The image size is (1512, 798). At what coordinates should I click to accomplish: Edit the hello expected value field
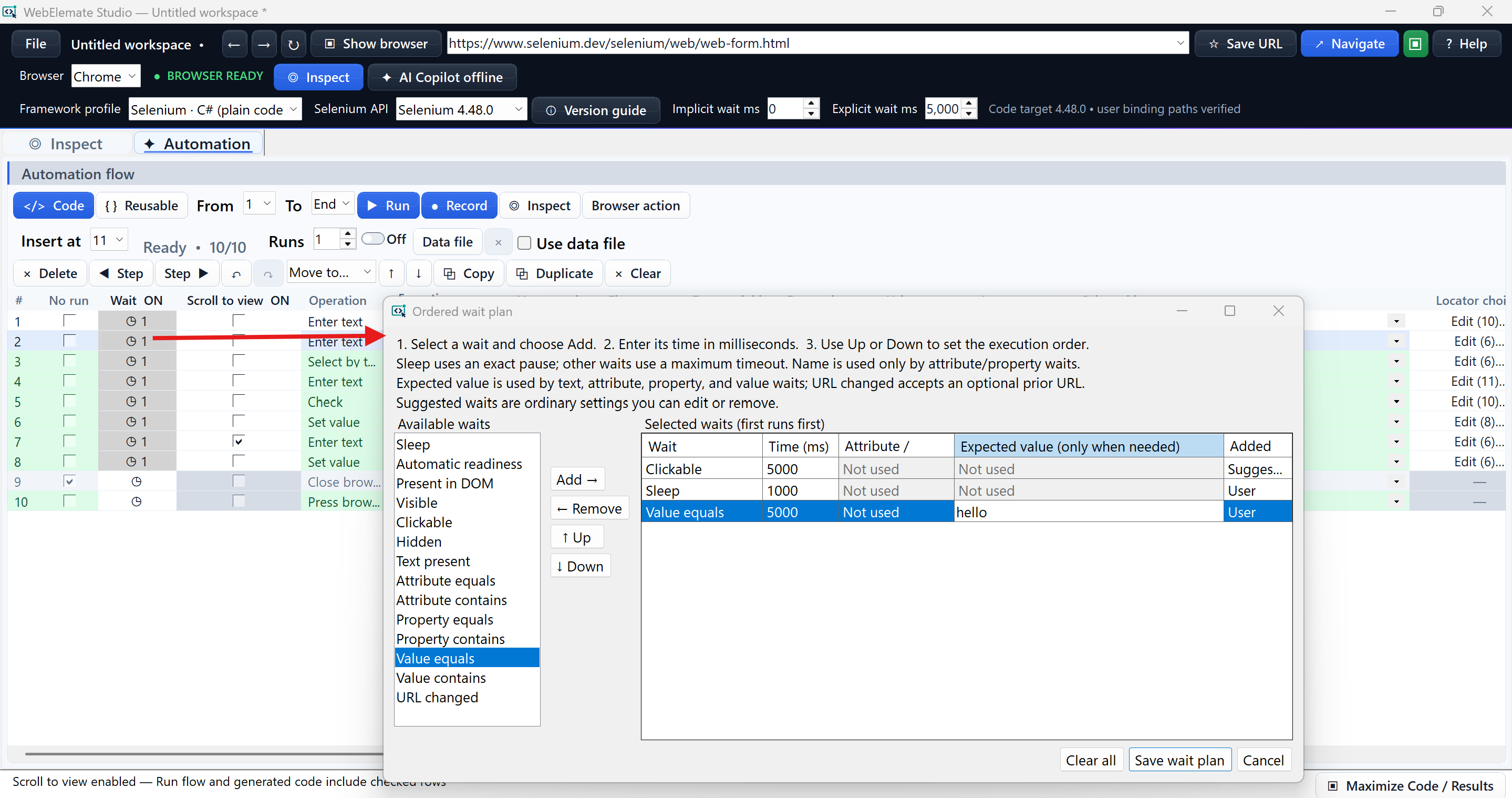pyautogui.click(x=1088, y=513)
